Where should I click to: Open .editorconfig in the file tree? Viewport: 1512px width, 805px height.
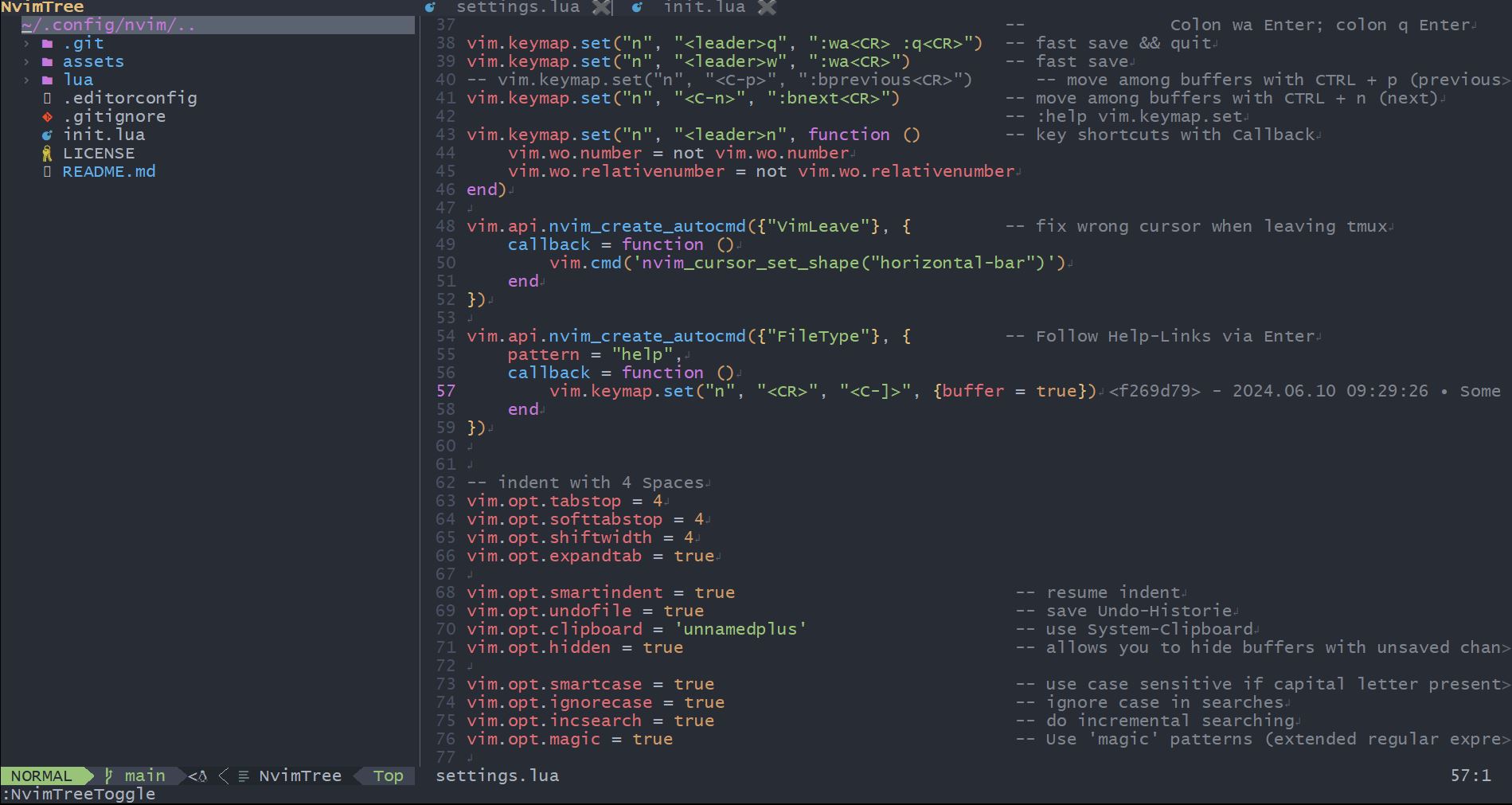[130, 98]
